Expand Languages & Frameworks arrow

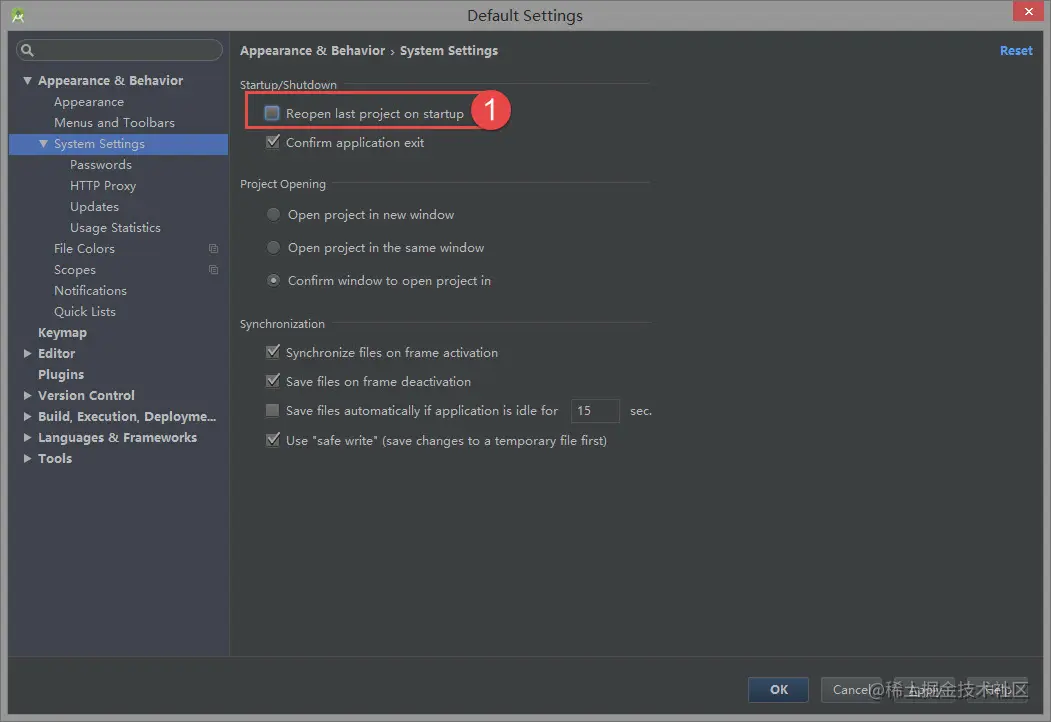[x=27, y=438]
